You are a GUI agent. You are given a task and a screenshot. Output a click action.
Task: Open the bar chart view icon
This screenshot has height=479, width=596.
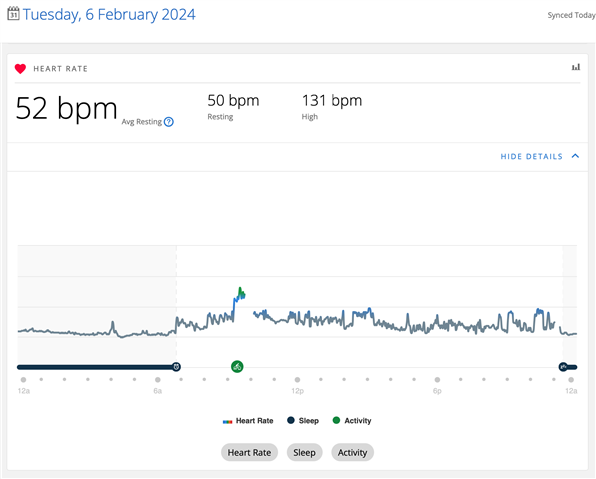click(x=576, y=67)
